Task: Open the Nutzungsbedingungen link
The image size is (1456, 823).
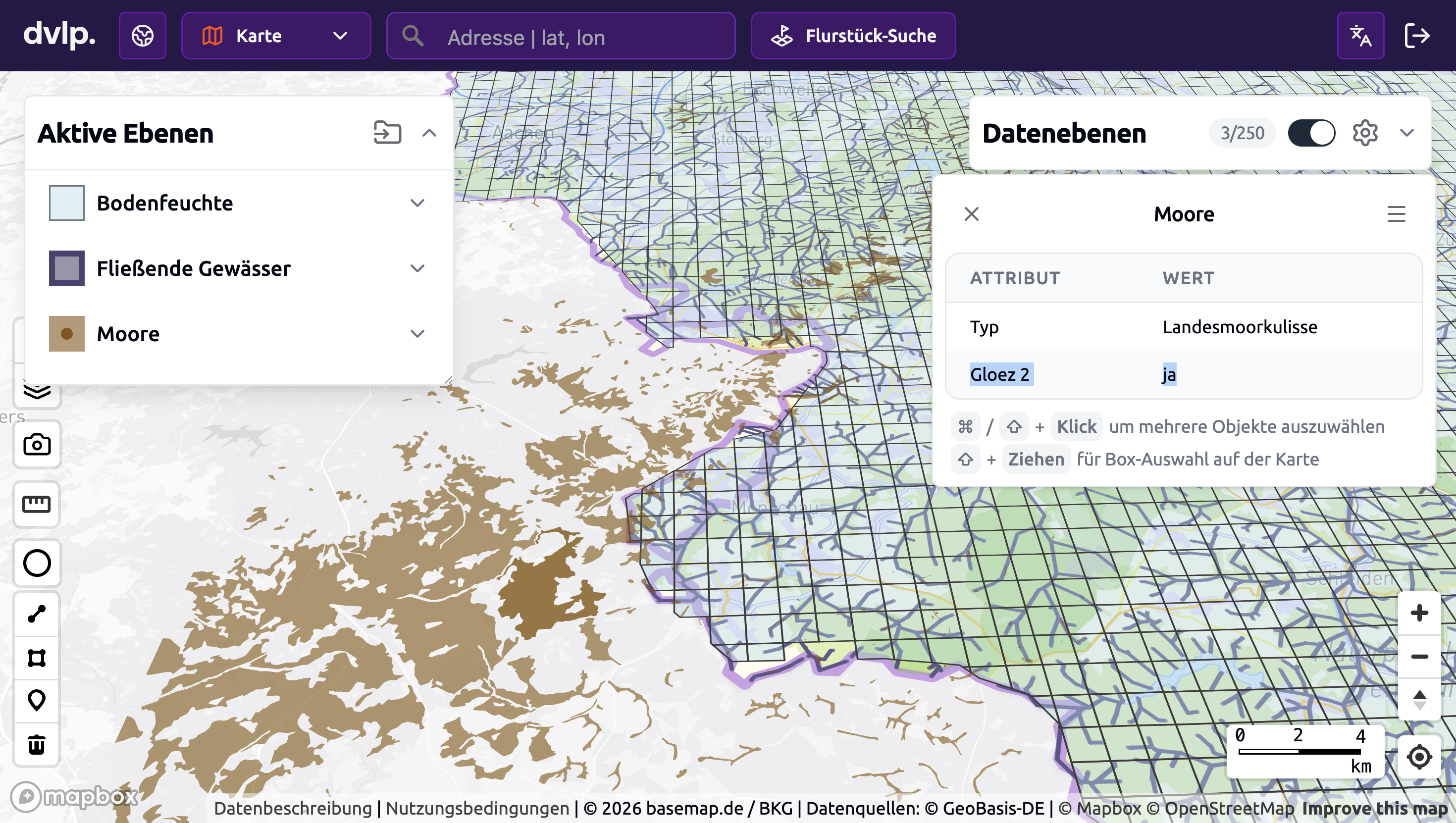Action: point(477,808)
